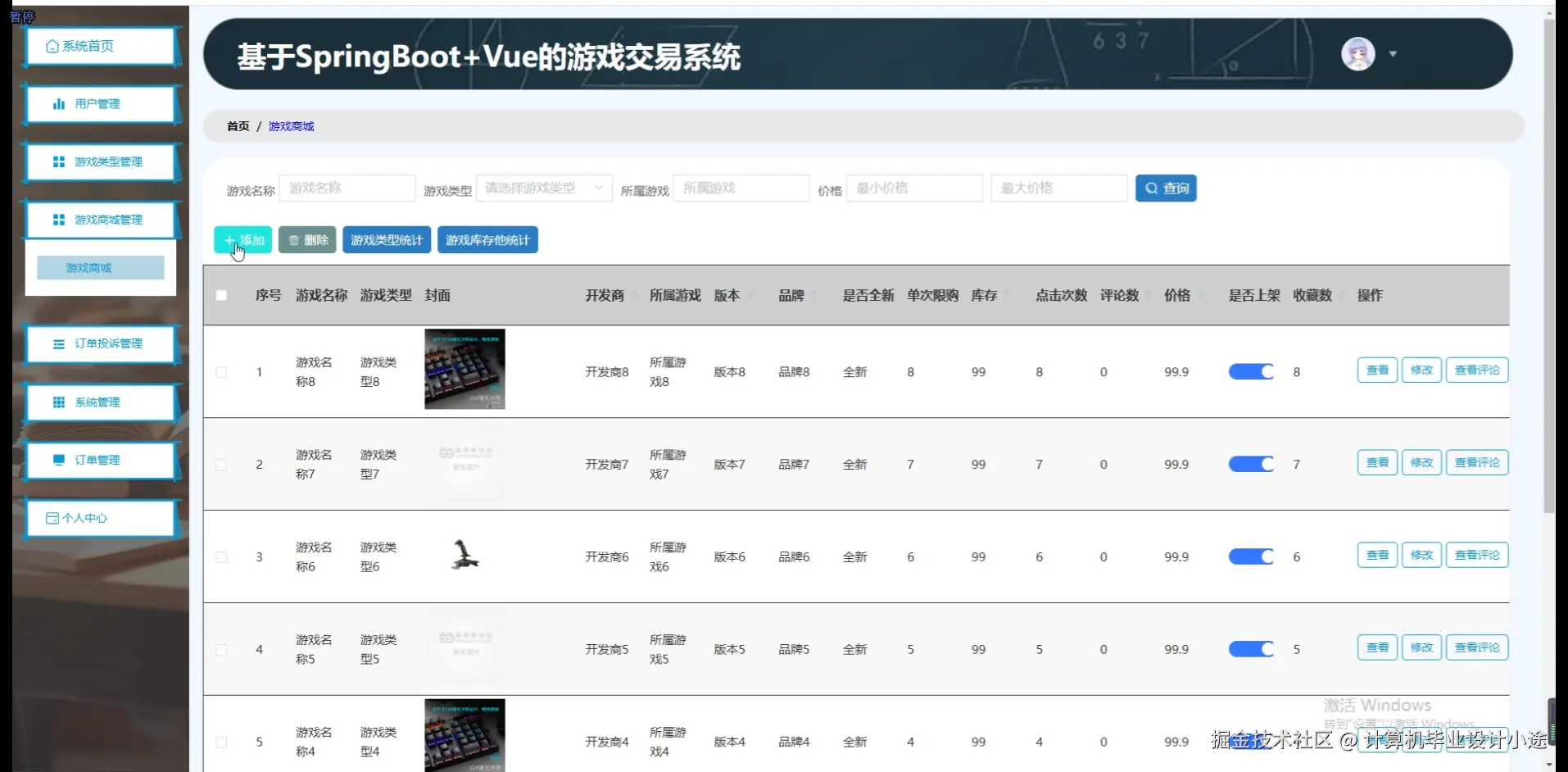
Task: Click the 游戏类型统计 button
Action: (x=387, y=239)
